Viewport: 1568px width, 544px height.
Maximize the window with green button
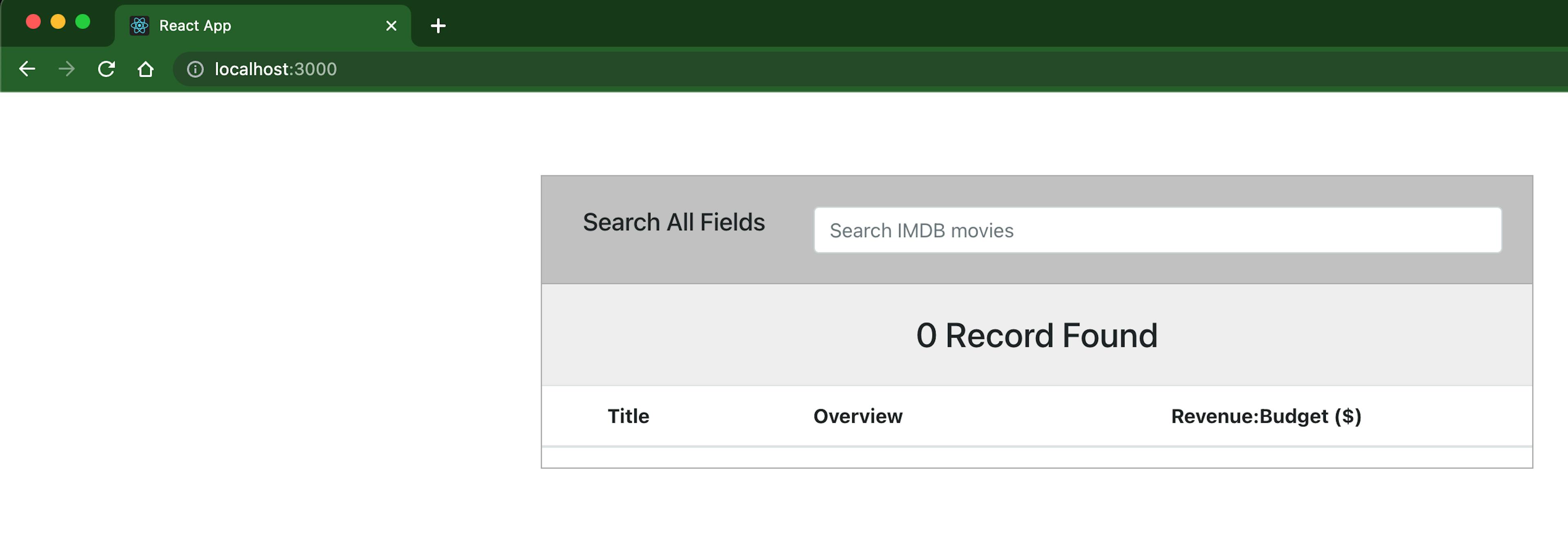coord(83,22)
